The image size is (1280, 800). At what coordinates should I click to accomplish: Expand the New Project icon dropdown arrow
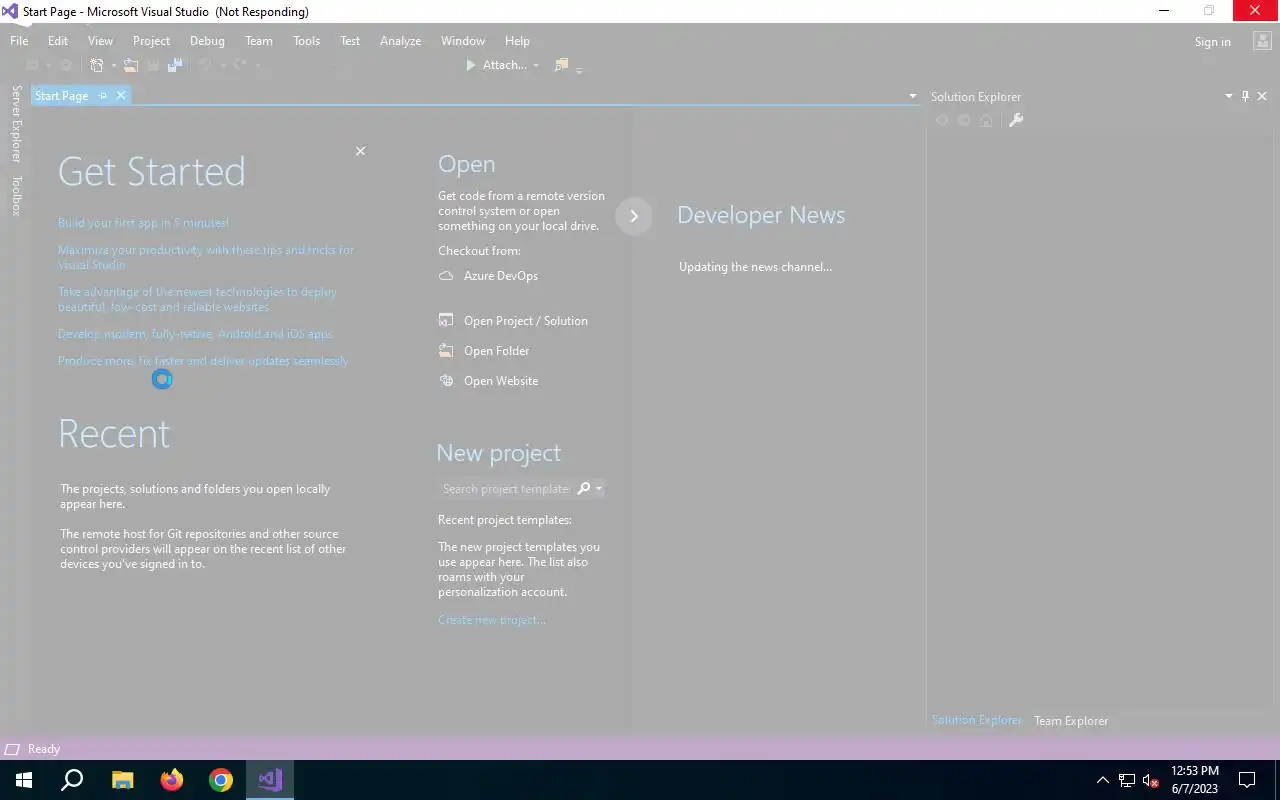click(x=113, y=65)
